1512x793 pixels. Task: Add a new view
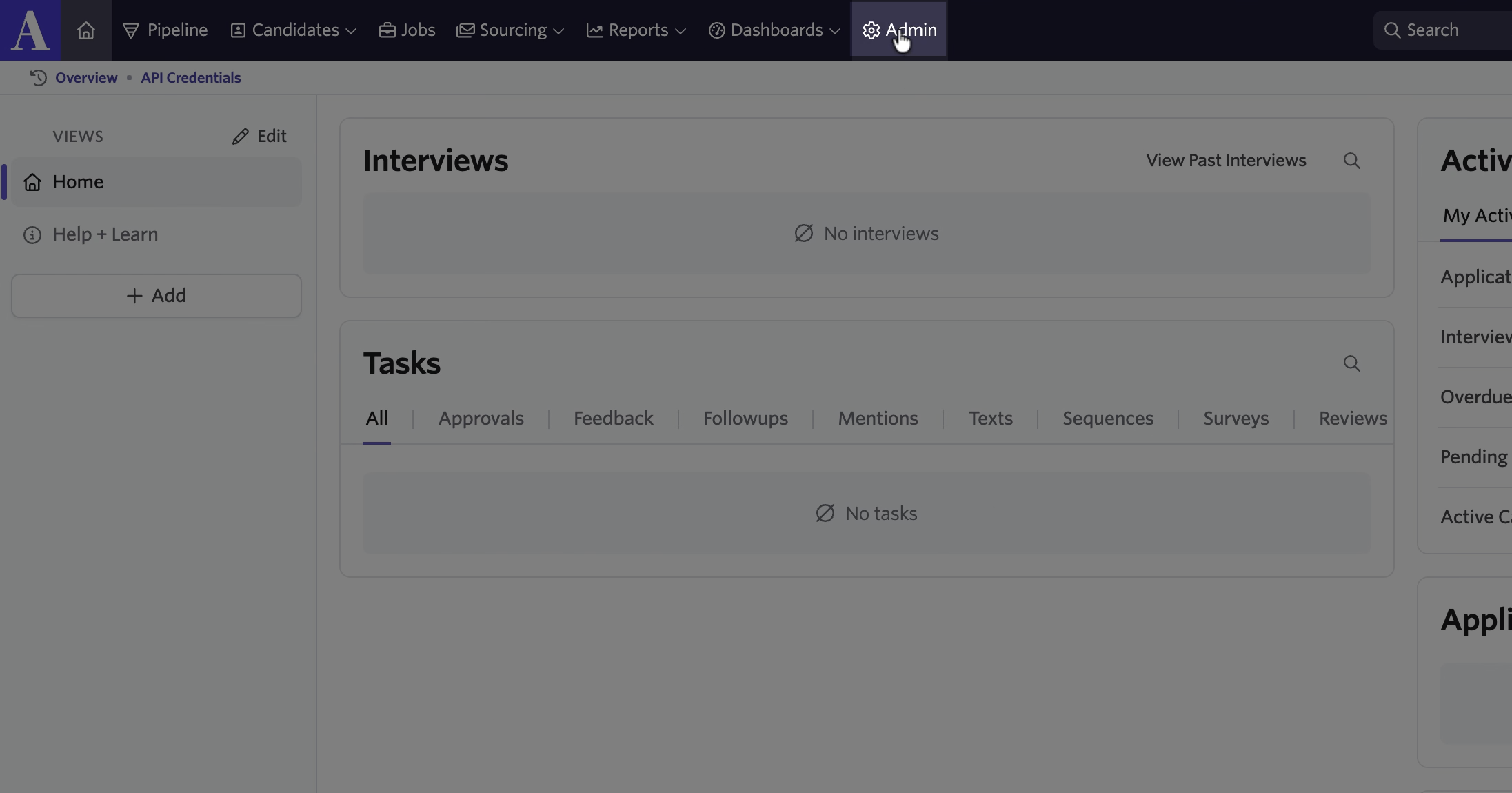coord(157,296)
